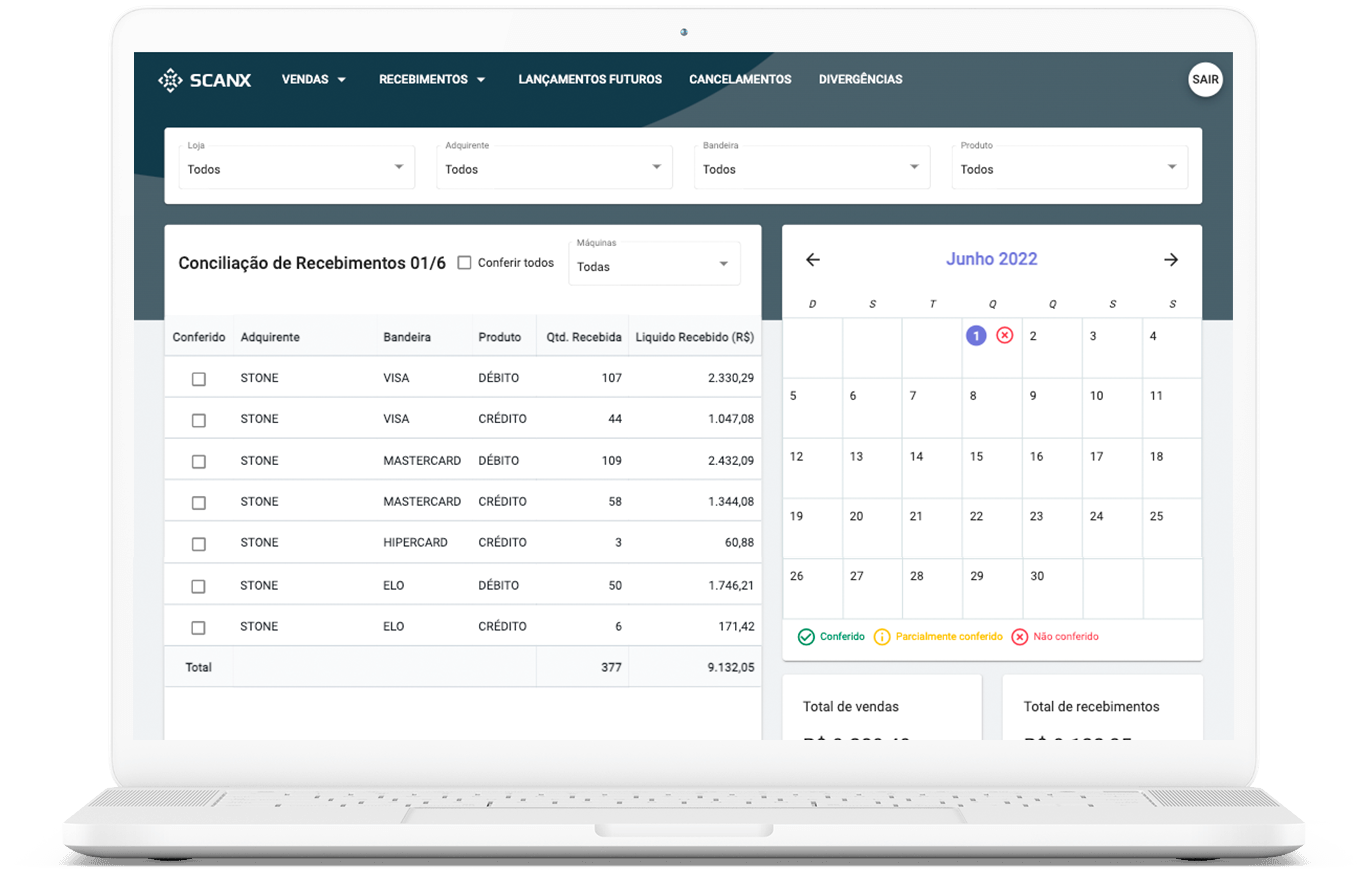Image resolution: width=1366 pixels, height=894 pixels.
Task: Check the STONE VISA DÉBITO row
Action: (x=199, y=379)
